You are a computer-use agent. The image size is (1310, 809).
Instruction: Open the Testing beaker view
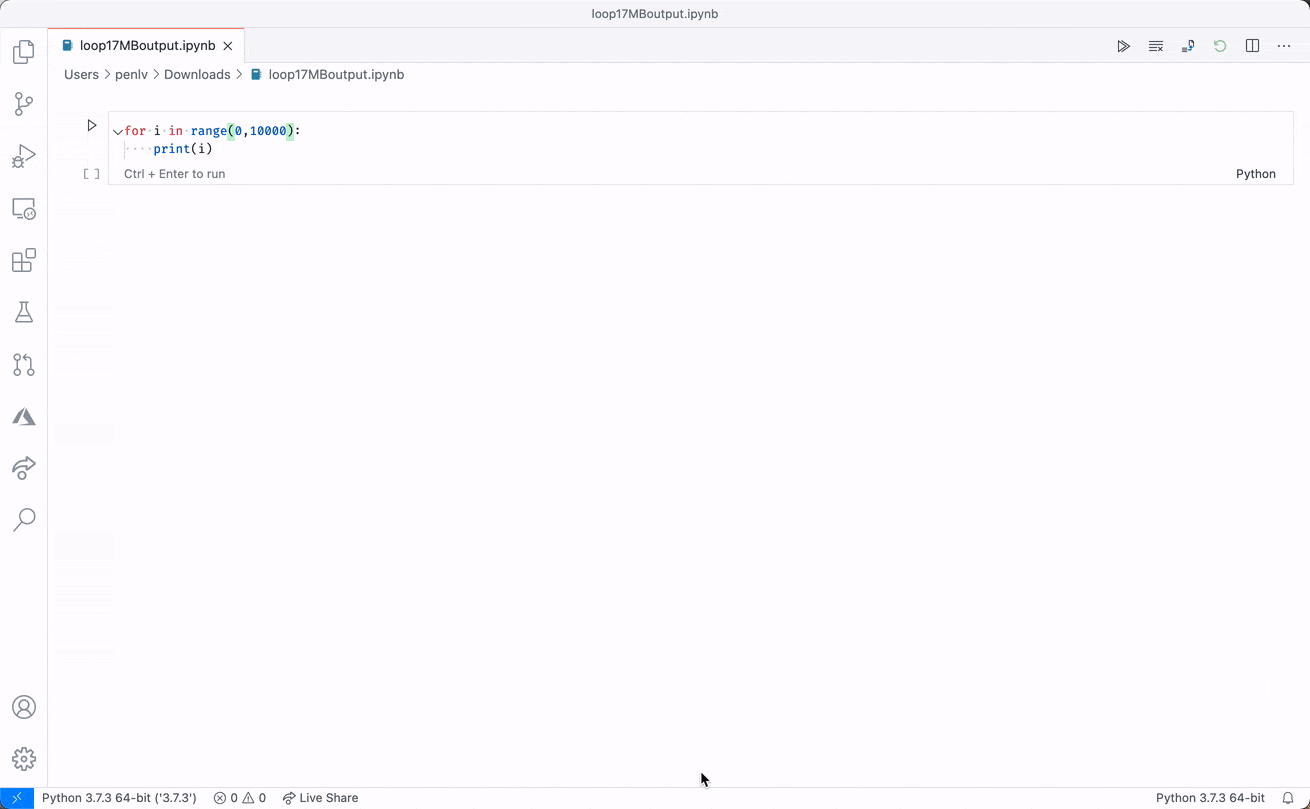click(23, 312)
